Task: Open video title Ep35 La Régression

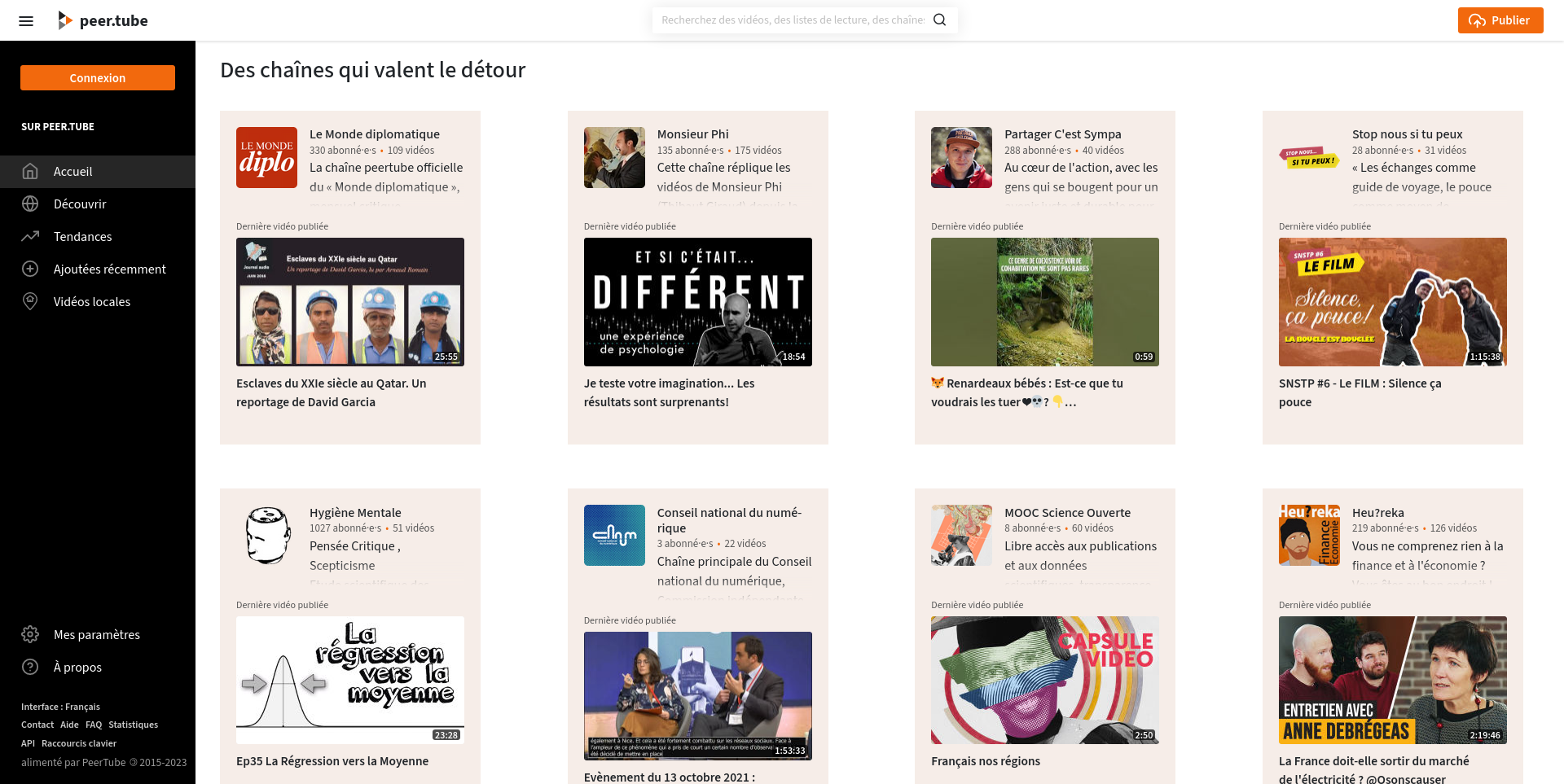Action: click(332, 761)
